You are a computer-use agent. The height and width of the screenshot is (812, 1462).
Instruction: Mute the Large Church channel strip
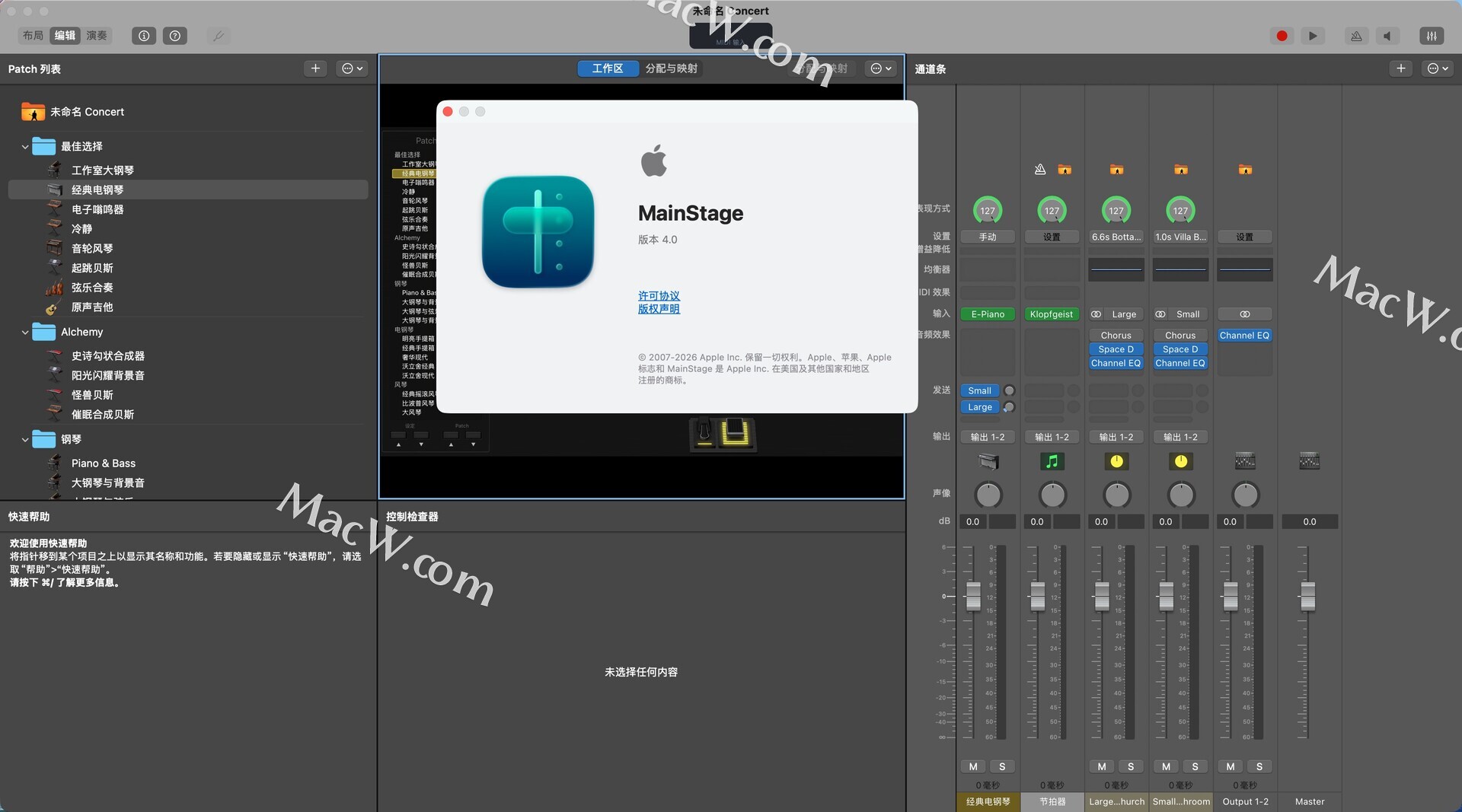(1102, 766)
